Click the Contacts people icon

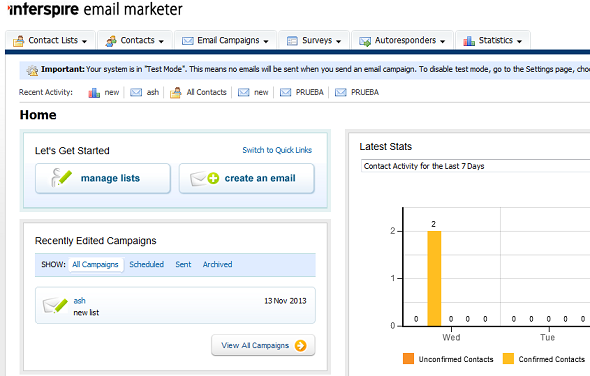point(111,41)
